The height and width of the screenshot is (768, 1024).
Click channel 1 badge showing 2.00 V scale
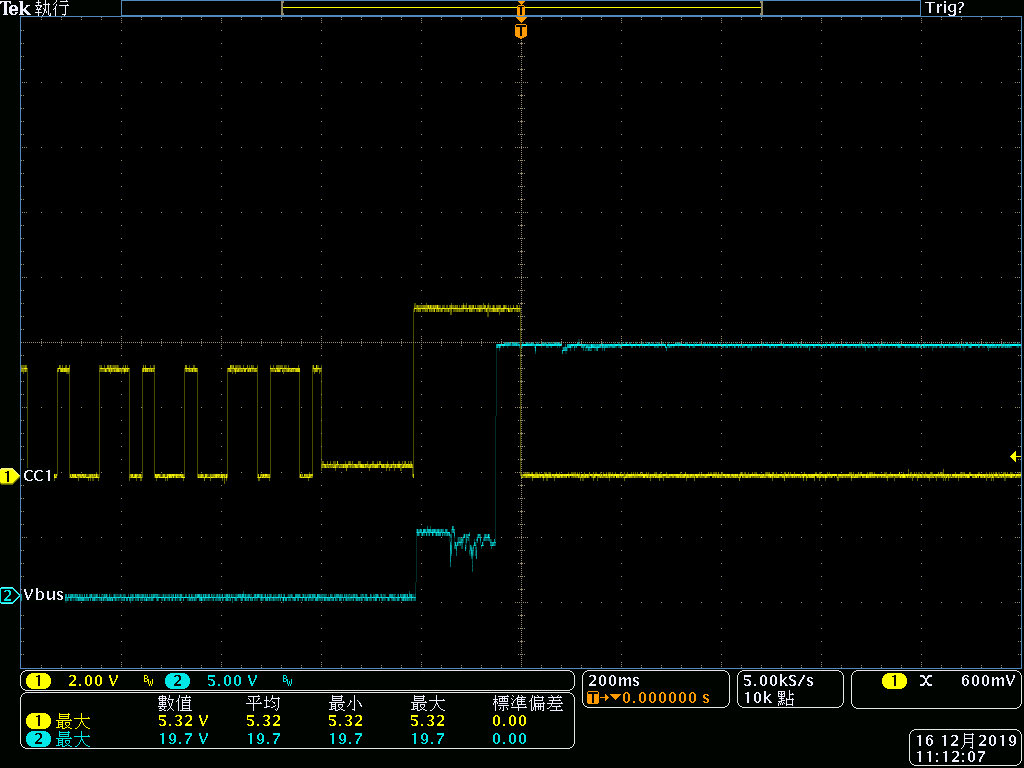pyautogui.click(x=39, y=680)
